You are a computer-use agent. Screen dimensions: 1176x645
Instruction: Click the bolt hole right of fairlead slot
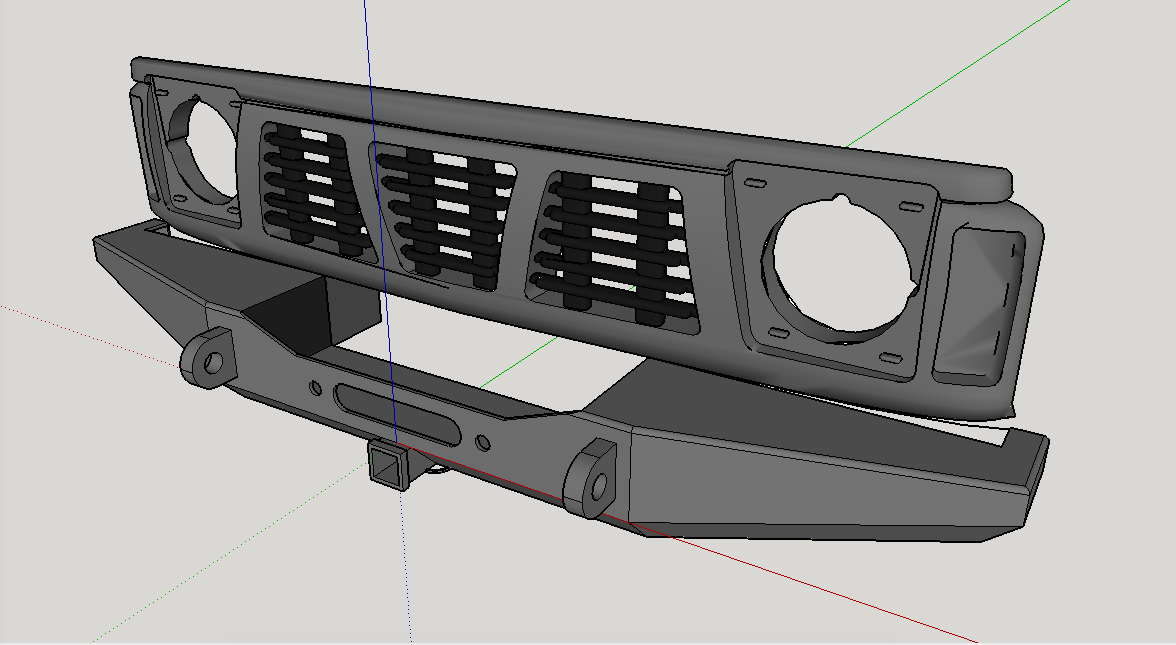[x=483, y=443]
